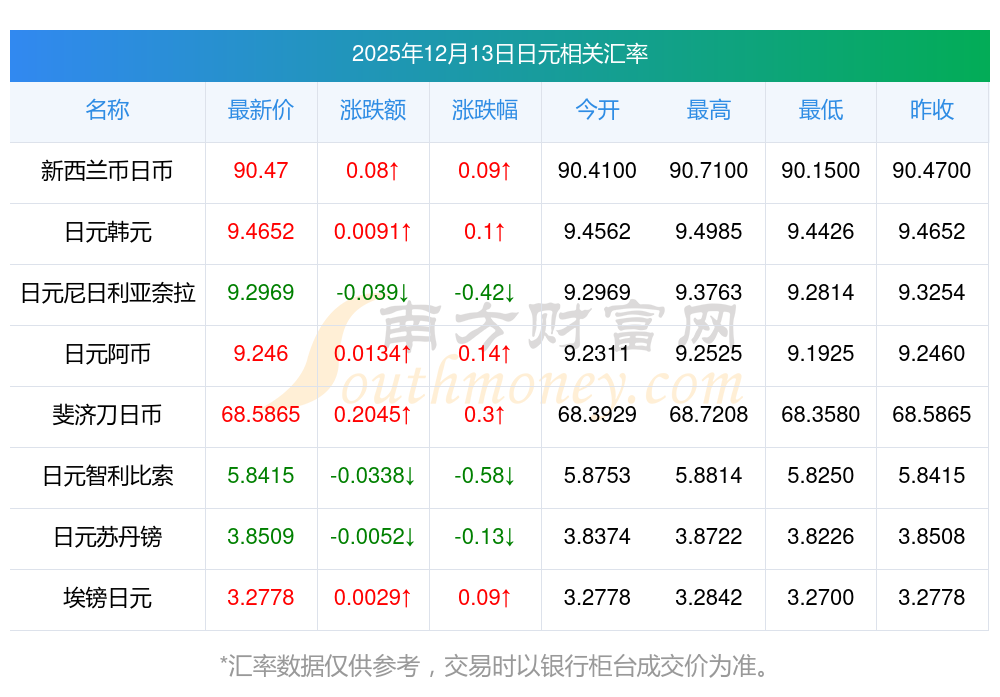The height and width of the screenshot is (697, 1000).
Task: Select the 今开 column header
Action: [597, 110]
